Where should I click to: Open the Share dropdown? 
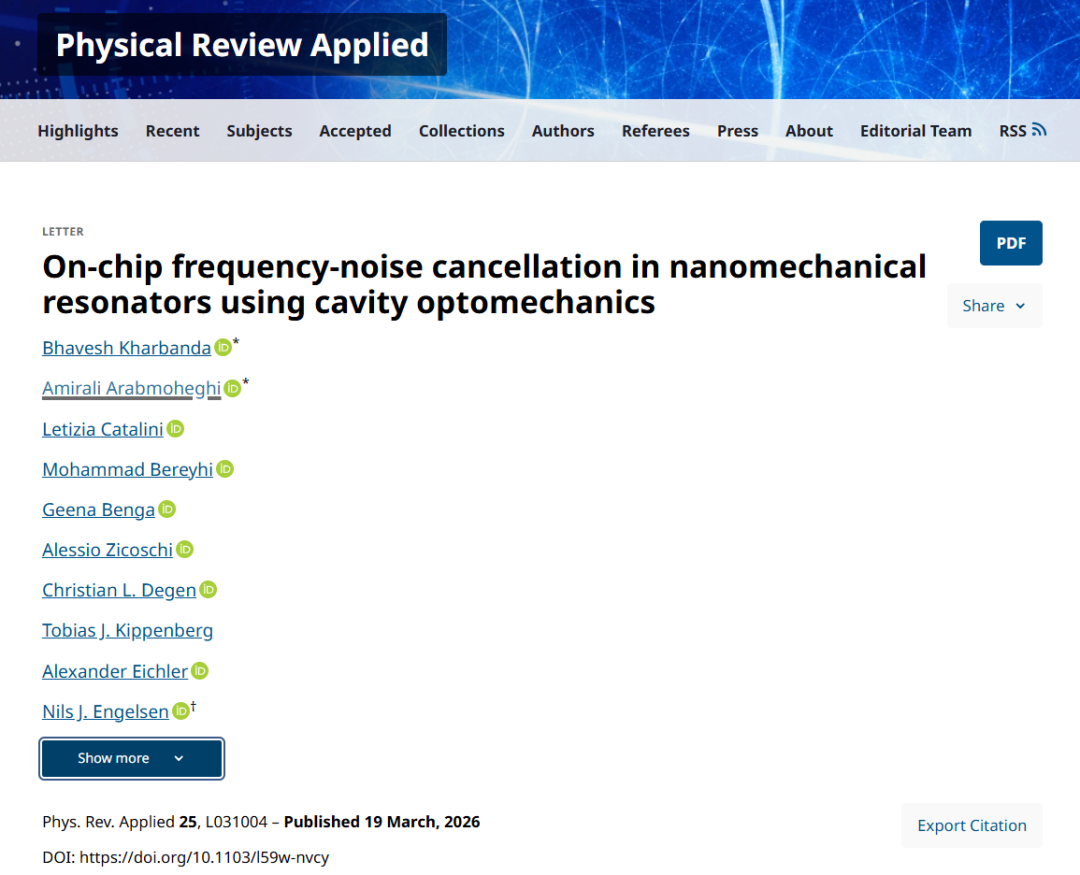(994, 306)
